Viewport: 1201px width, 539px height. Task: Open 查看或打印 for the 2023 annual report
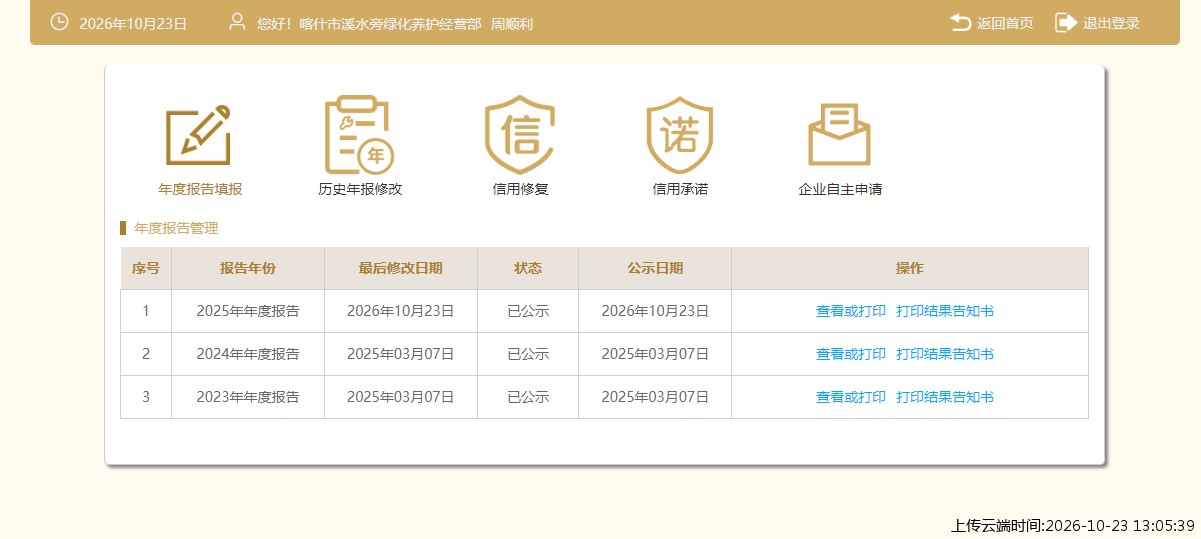pos(851,397)
